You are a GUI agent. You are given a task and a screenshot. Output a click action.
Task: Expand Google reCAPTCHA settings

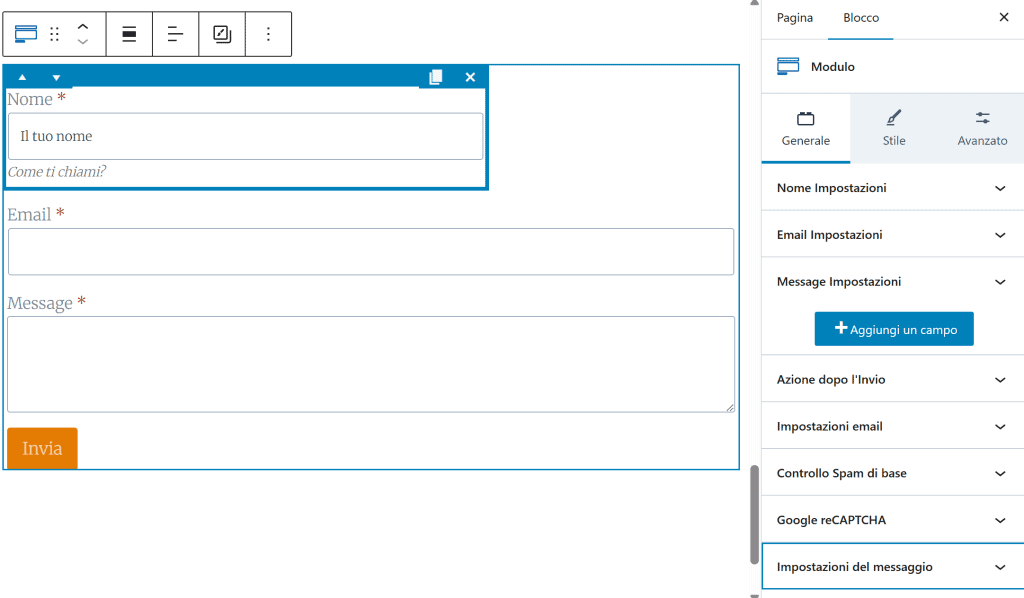pyautogui.click(x=892, y=520)
